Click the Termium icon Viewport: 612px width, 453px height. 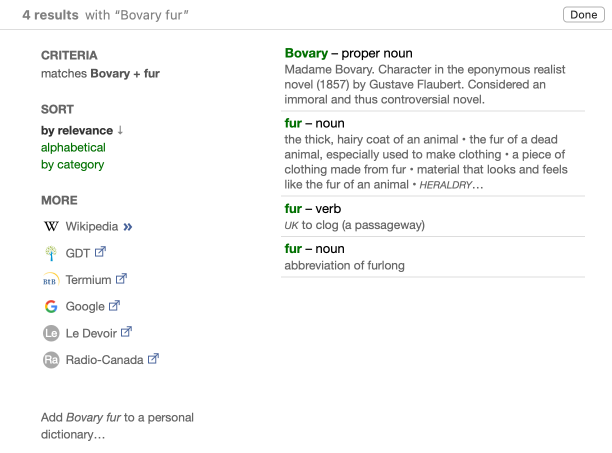coord(50,280)
